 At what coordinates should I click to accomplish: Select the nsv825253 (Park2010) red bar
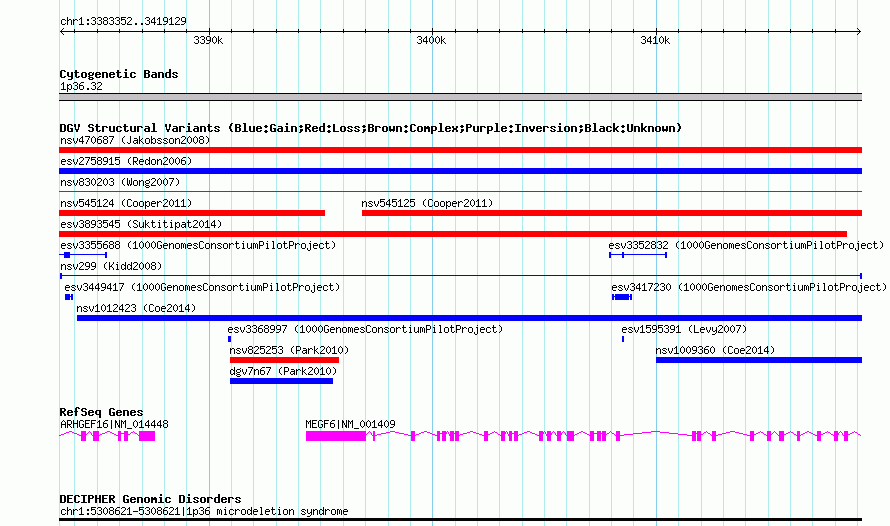click(x=284, y=360)
